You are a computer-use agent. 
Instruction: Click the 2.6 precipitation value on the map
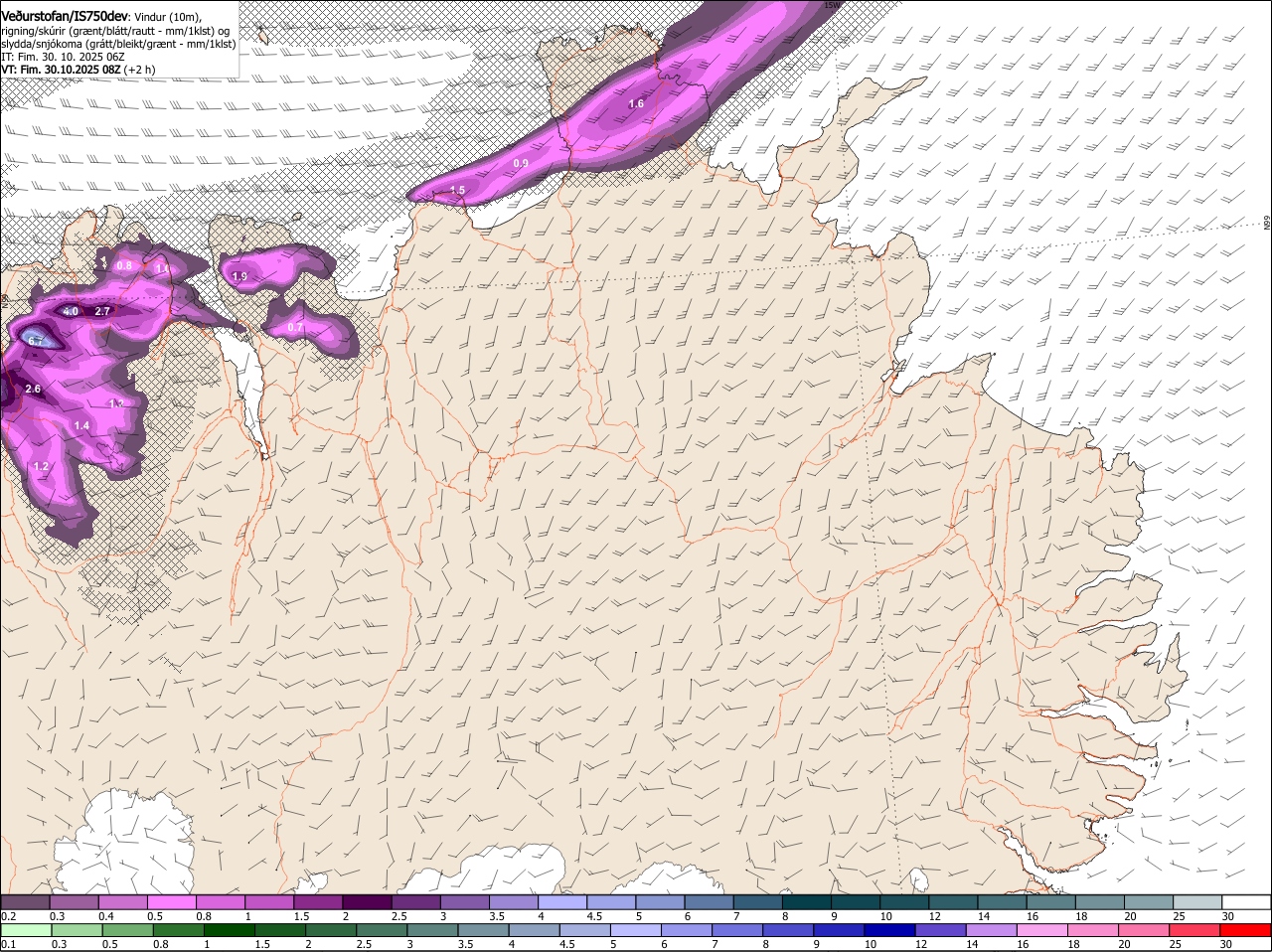click(33, 389)
